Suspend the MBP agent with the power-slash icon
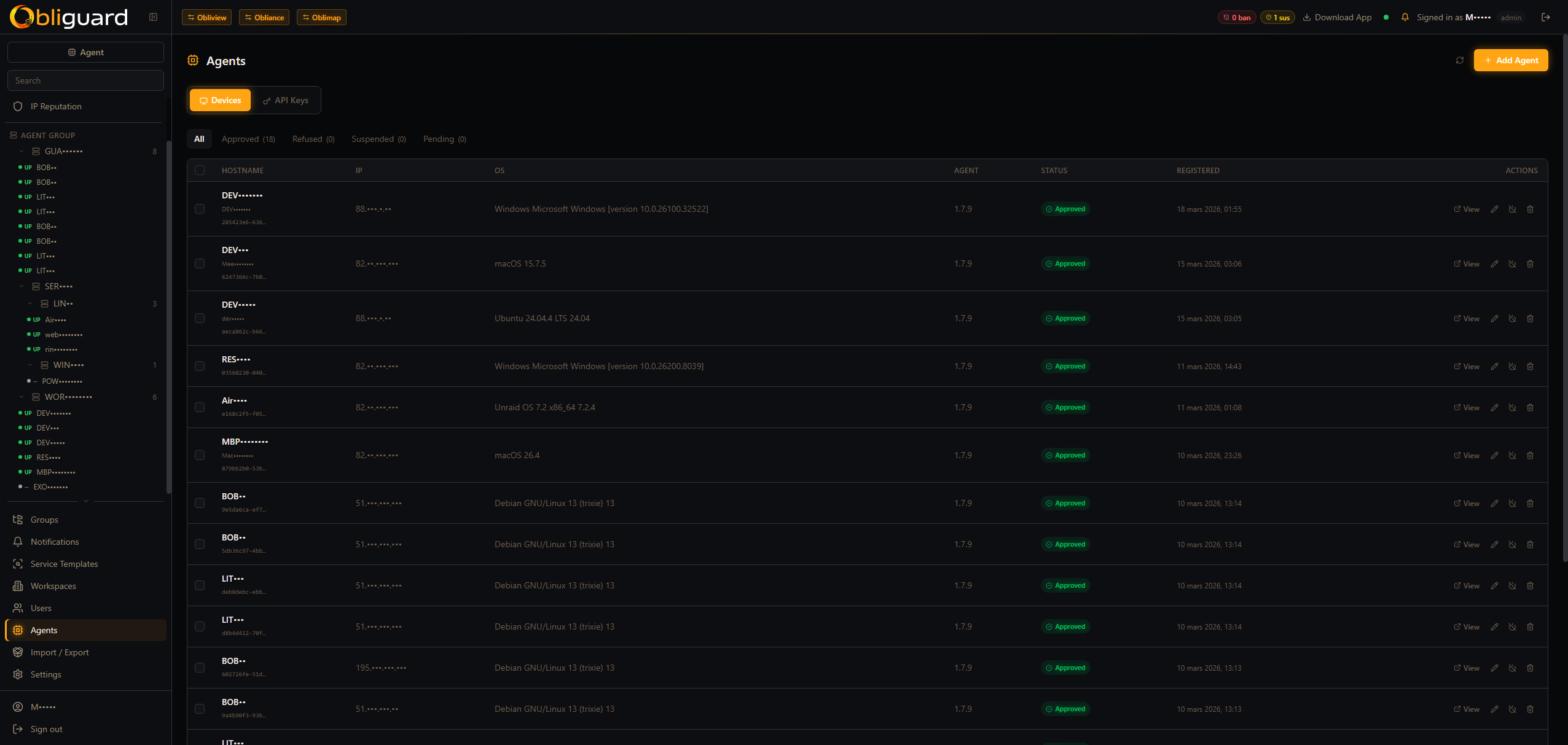1568x745 pixels. click(1511, 455)
